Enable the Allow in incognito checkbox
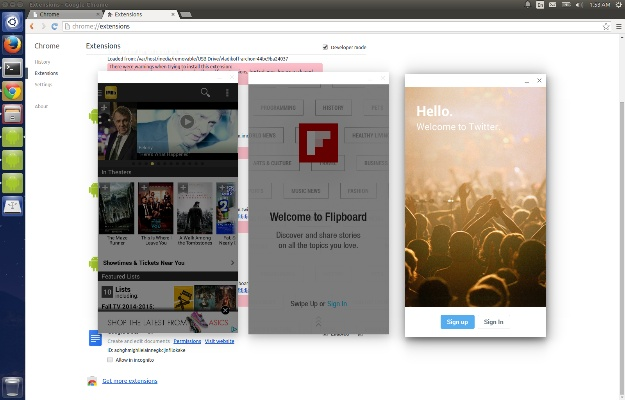 point(110,359)
